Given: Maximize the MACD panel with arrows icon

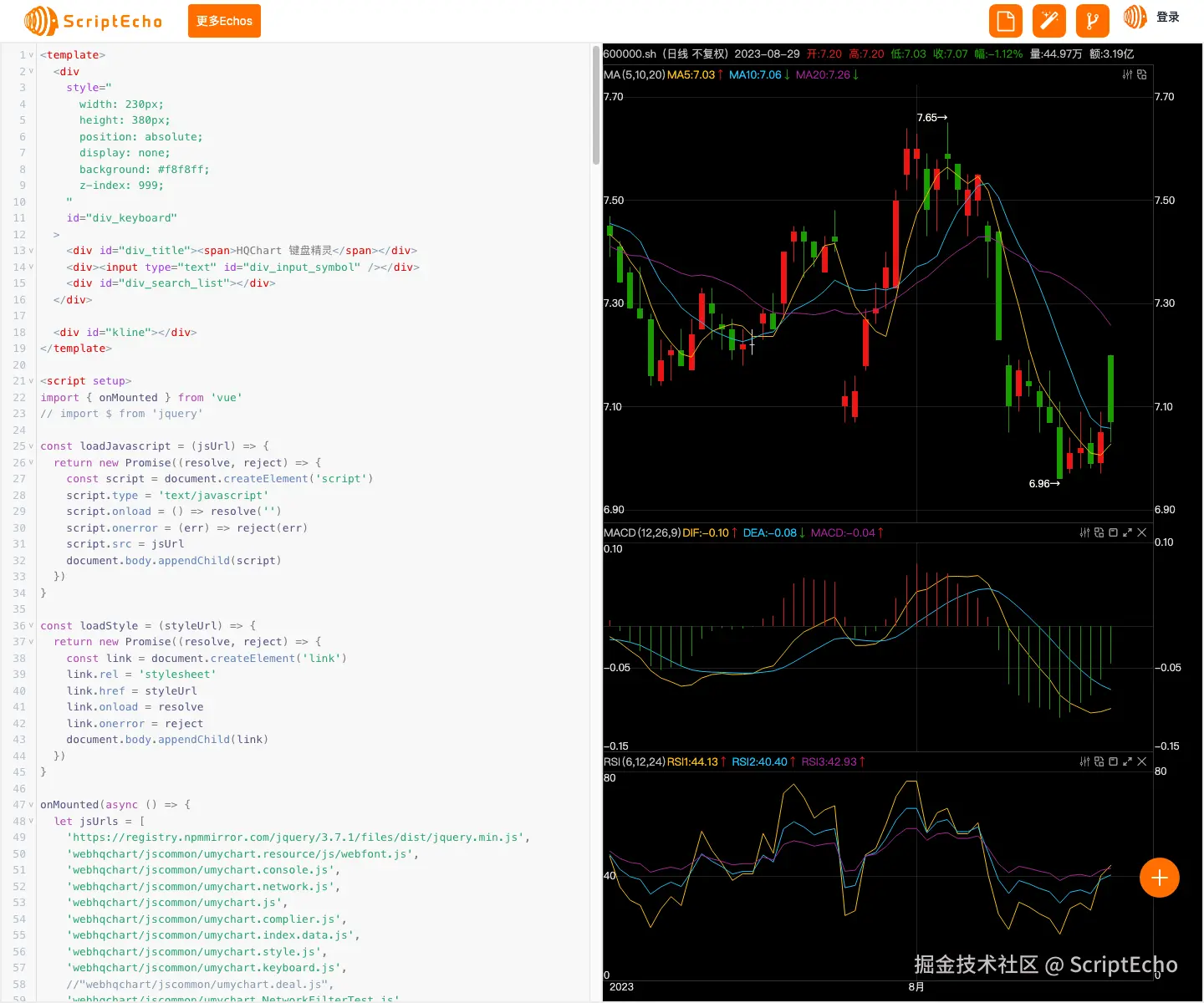Looking at the screenshot, I should click(1127, 532).
